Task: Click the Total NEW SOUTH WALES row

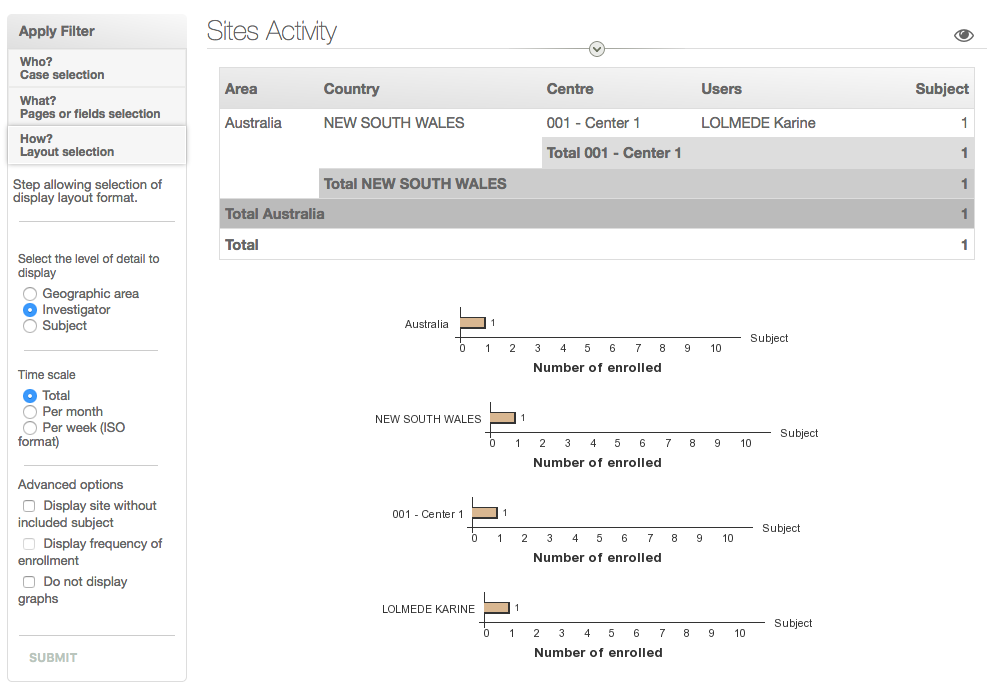Action: point(415,184)
